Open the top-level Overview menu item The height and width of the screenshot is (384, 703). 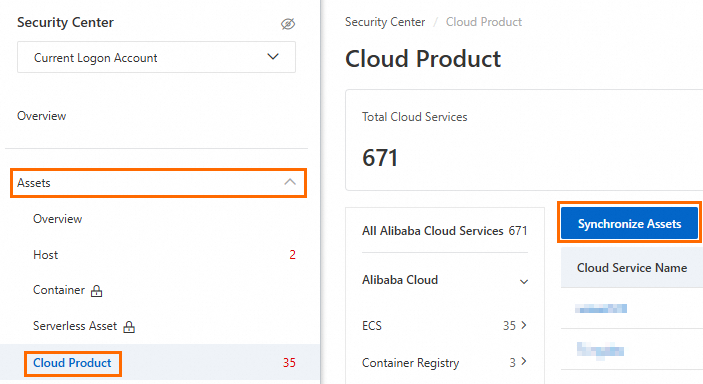click(x=42, y=116)
